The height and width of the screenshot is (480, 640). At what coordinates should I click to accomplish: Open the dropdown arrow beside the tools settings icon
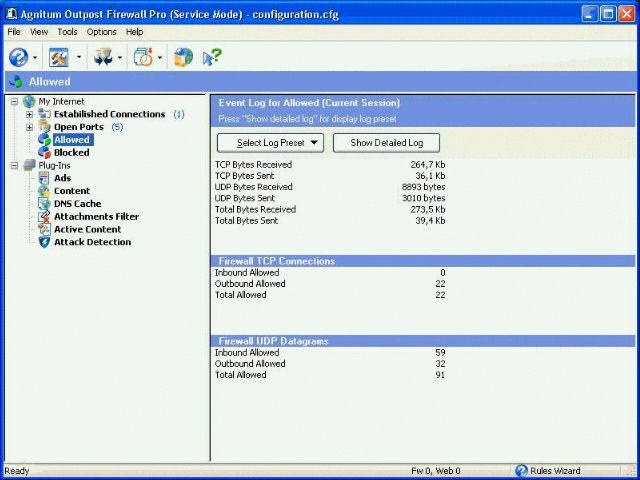(x=79, y=58)
